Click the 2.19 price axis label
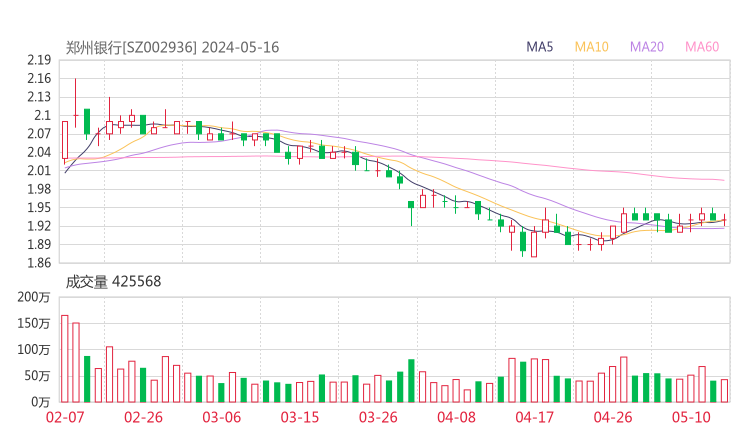 click(39, 60)
